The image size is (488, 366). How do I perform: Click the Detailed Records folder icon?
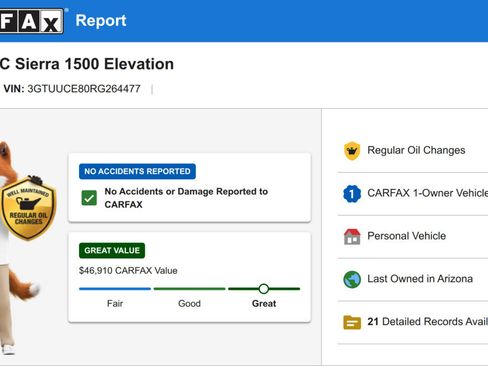352,322
